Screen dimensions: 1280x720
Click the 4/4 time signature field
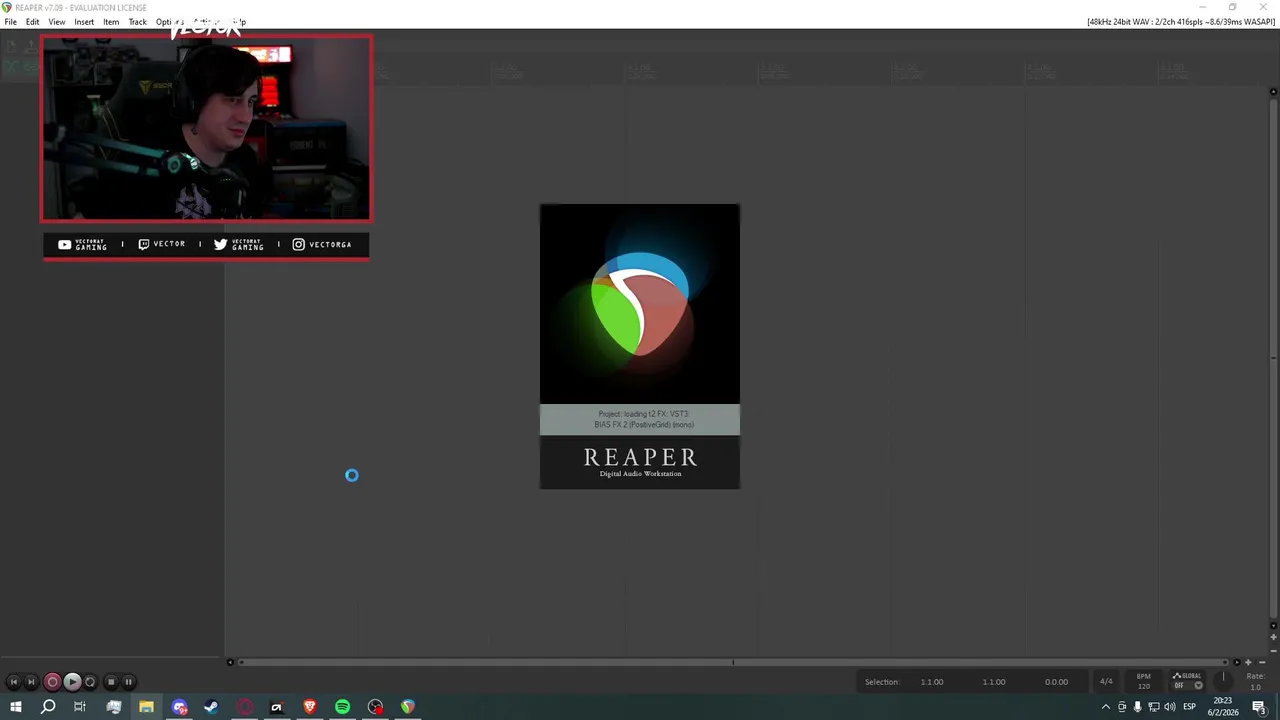point(1106,682)
